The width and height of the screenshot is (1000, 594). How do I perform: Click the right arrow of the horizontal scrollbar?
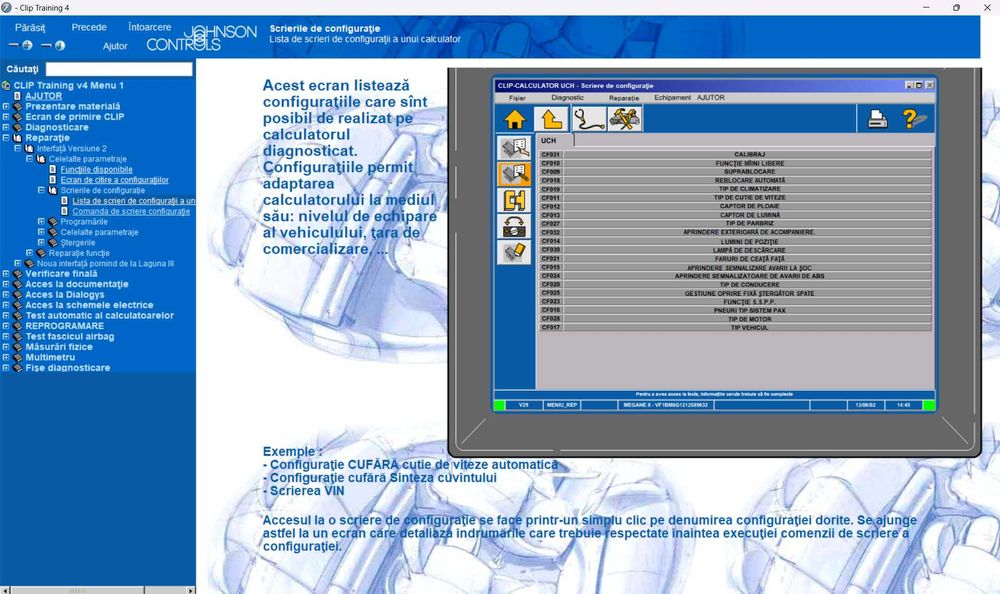click(190, 590)
